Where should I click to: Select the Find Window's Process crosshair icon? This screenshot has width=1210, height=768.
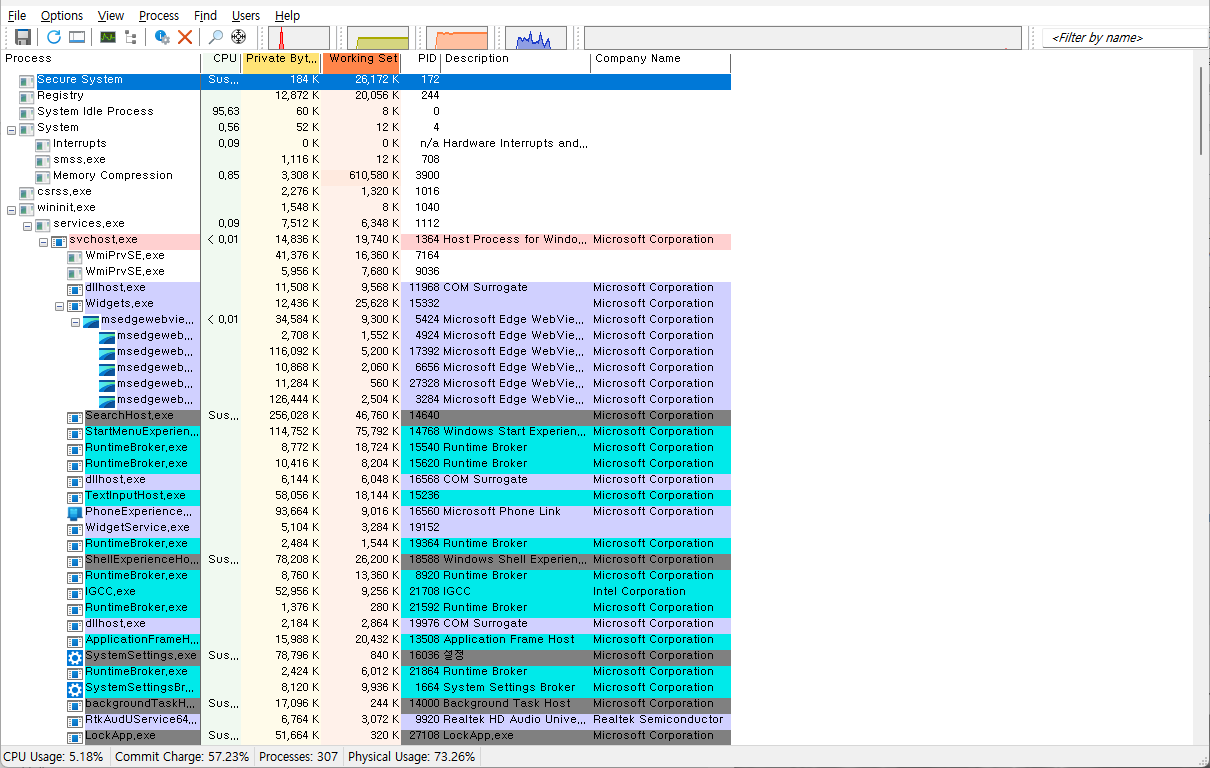tap(238, 37)
